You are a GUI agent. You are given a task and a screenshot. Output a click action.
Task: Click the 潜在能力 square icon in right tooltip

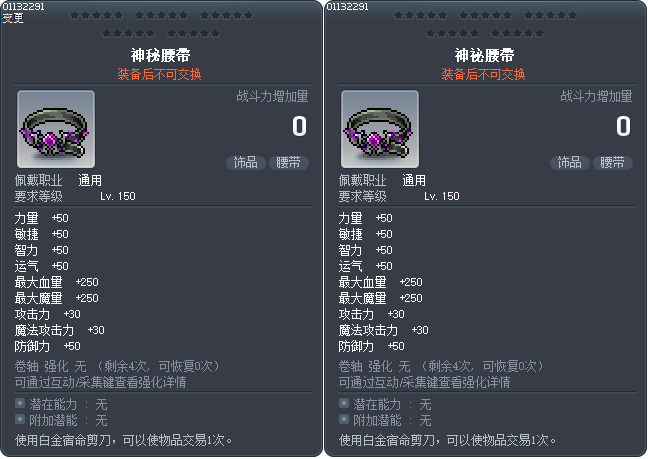[344, 404]
